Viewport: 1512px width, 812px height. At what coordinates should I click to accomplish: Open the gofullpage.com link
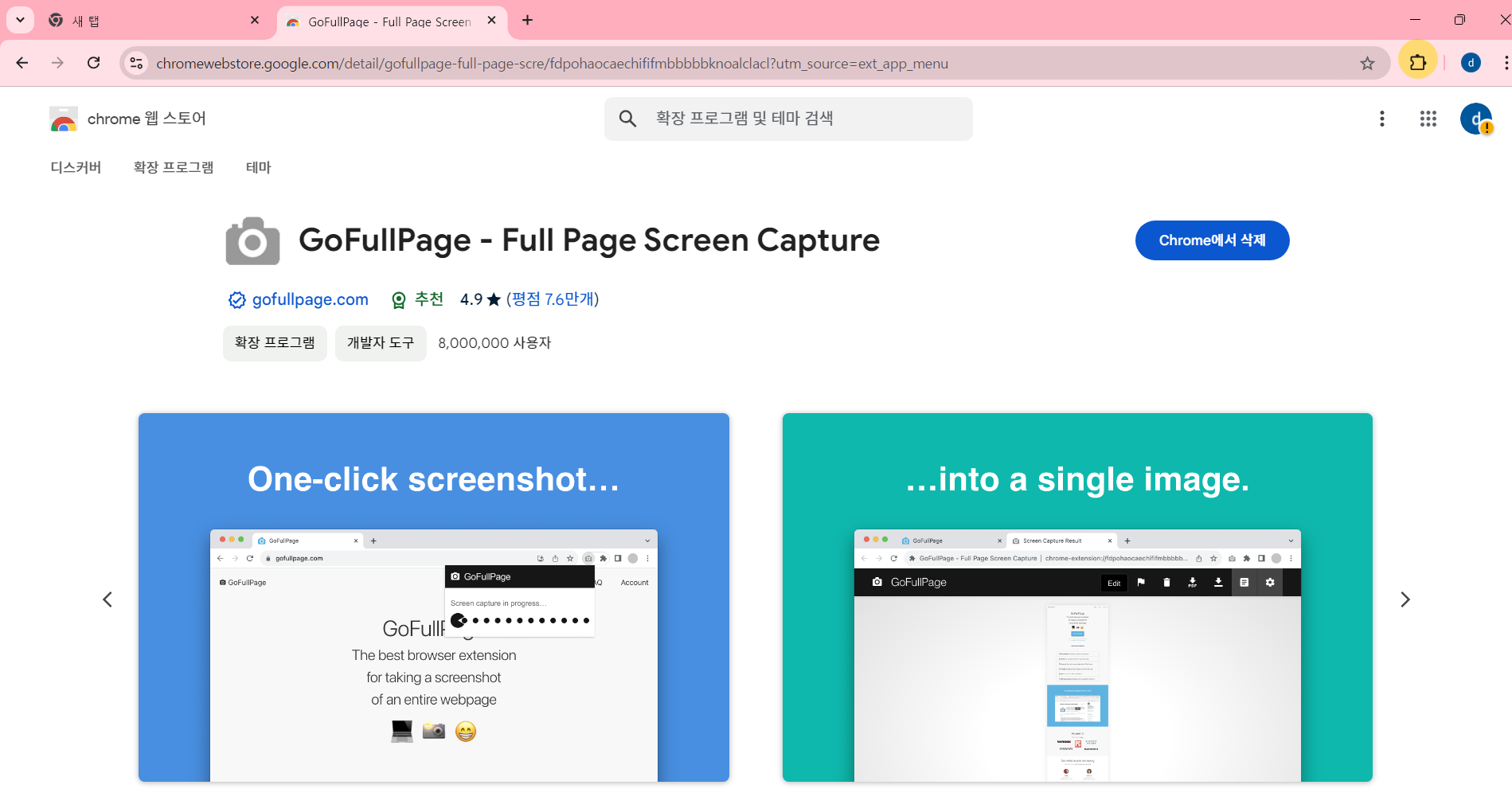click(310, 299)
